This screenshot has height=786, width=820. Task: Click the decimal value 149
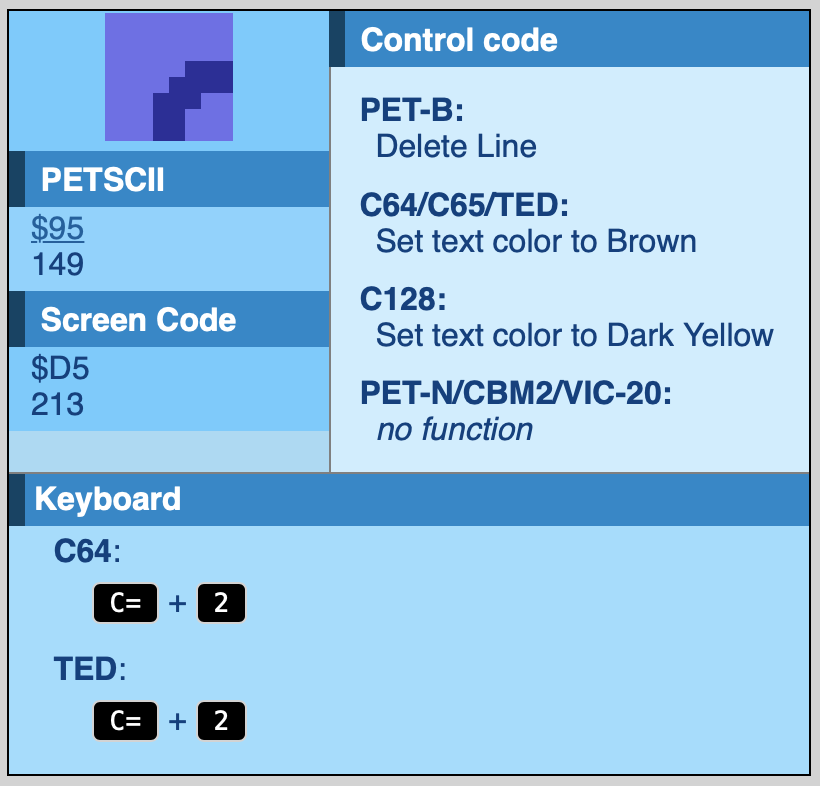coord(57,265)
